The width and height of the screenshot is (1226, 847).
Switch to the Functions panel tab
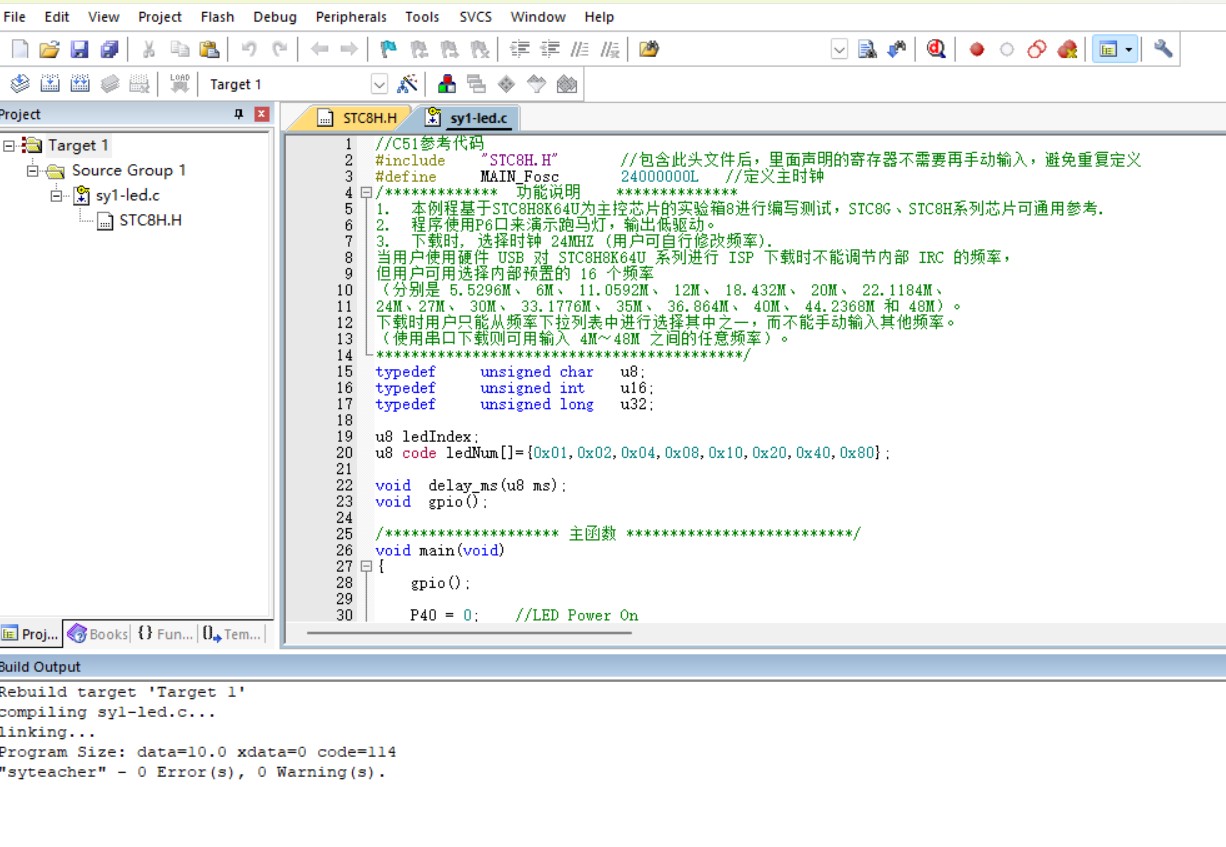165,634
